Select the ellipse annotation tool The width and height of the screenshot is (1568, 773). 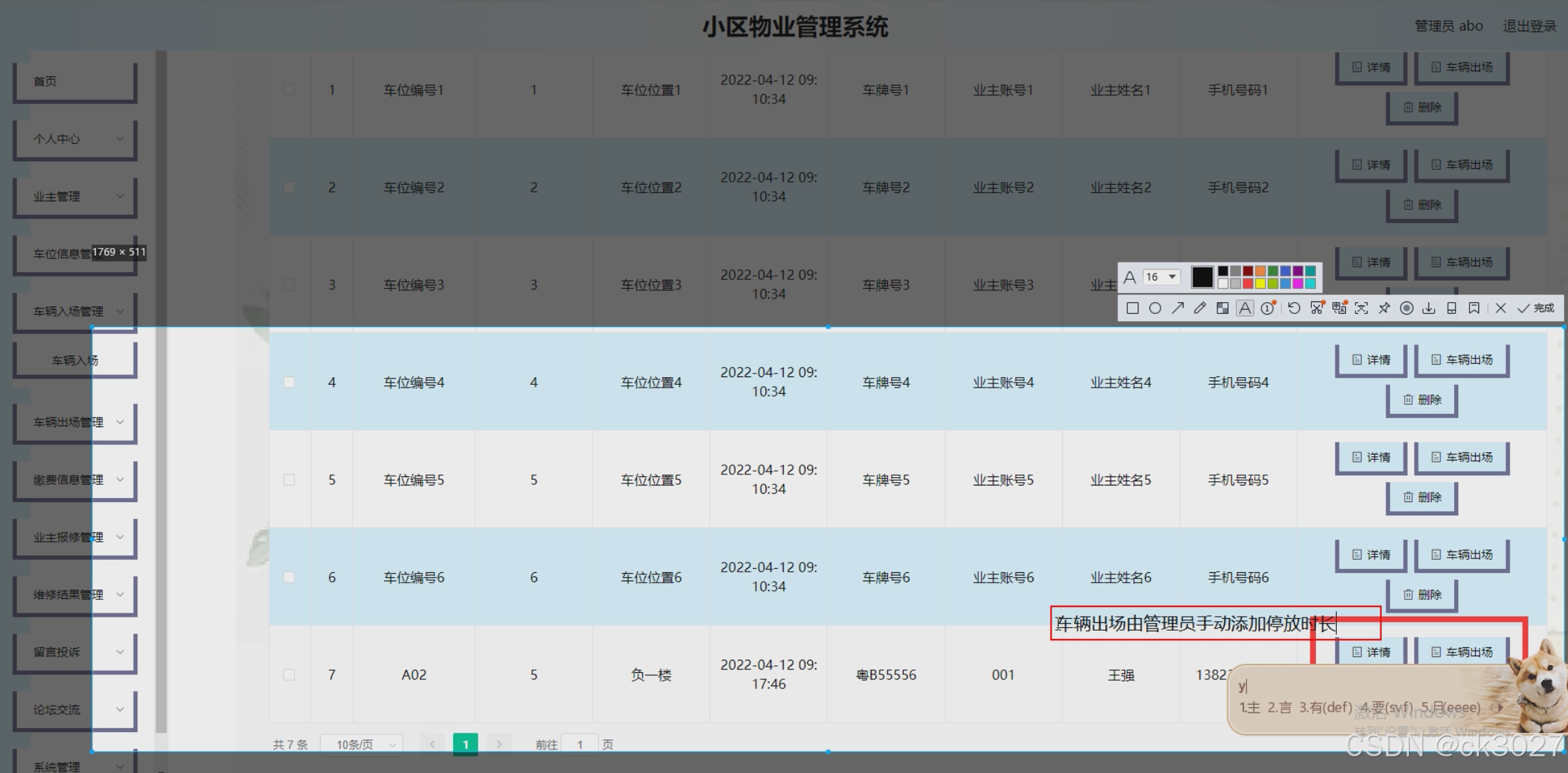click(x=1155, y=308)
